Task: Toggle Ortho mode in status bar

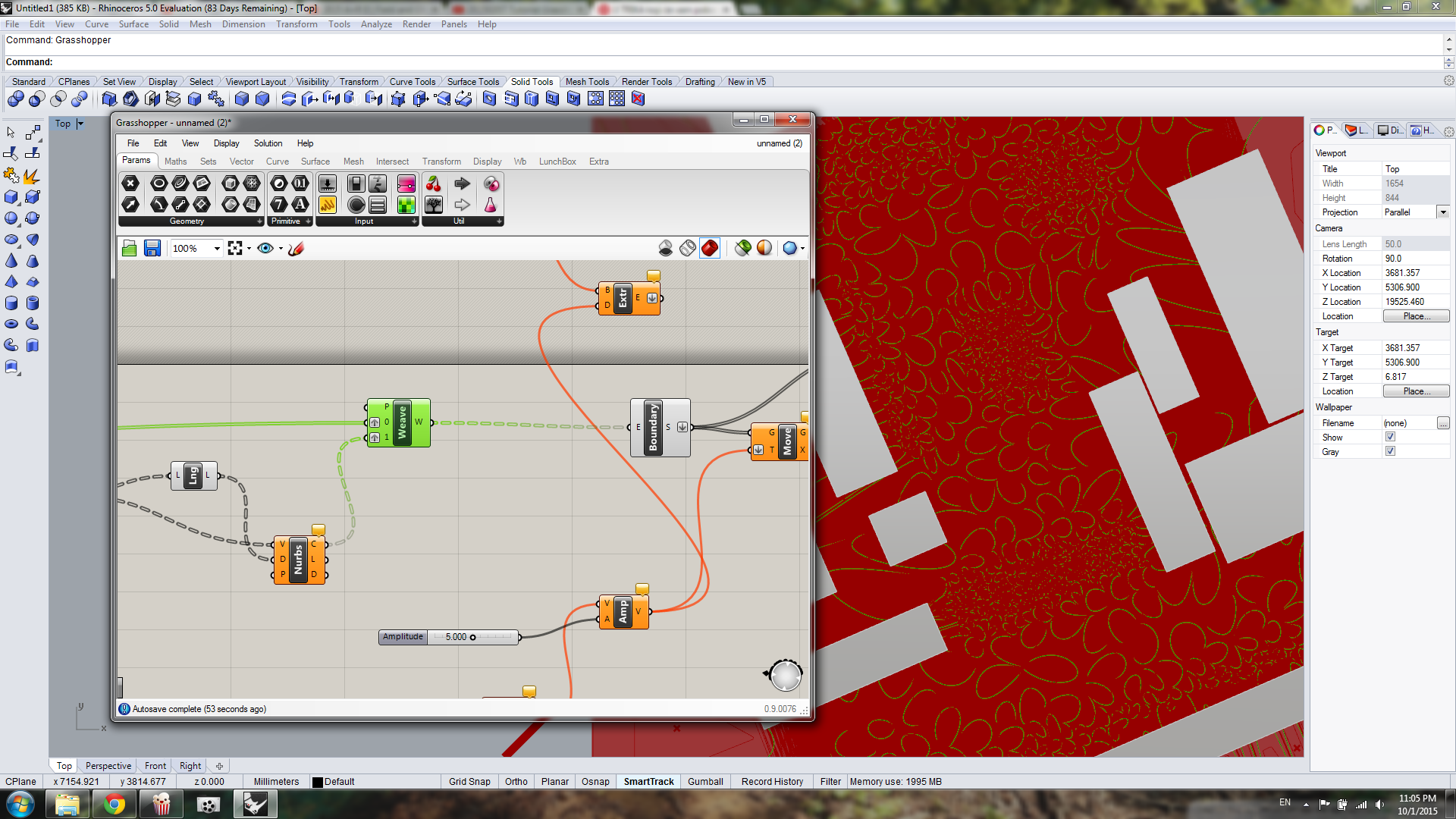Action: pyautogui.click(x=516, y=782)
